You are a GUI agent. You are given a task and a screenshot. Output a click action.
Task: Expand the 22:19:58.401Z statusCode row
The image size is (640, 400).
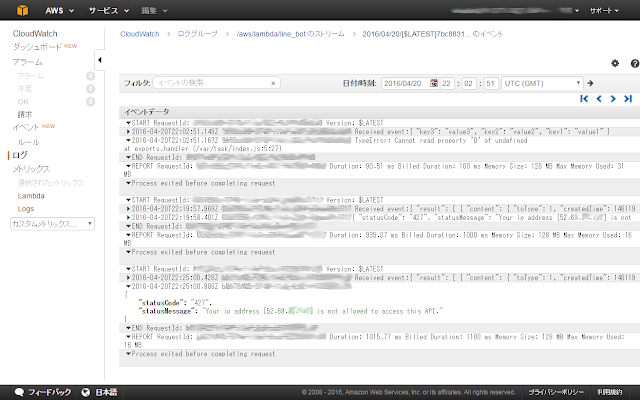pos(128,218)
